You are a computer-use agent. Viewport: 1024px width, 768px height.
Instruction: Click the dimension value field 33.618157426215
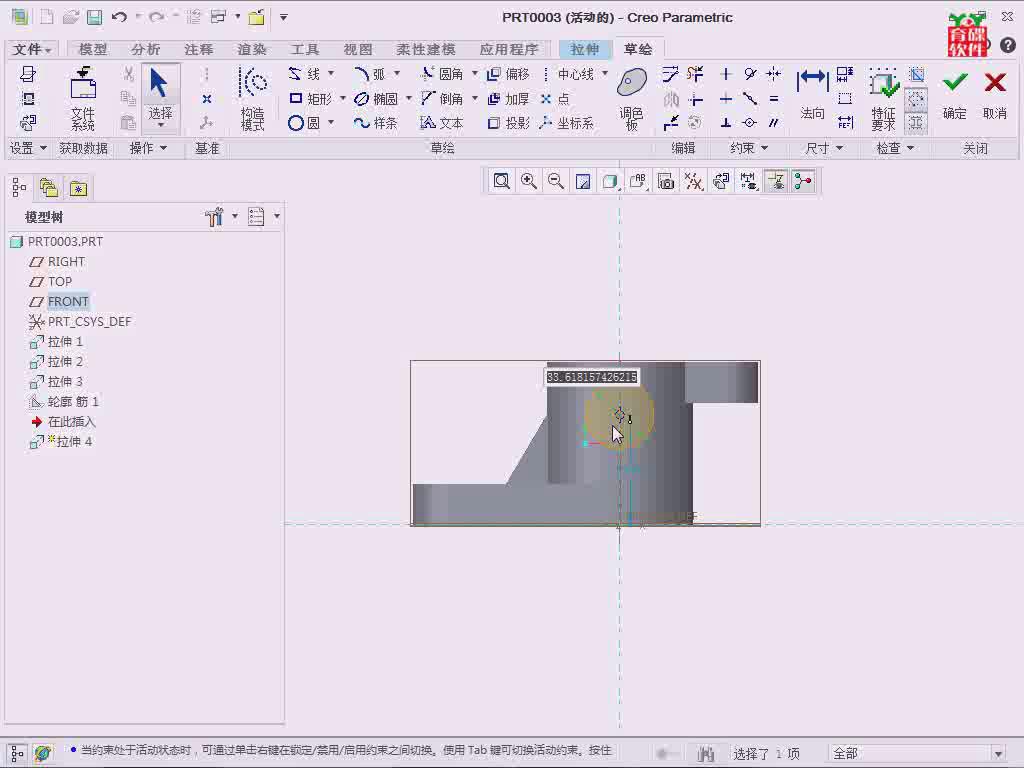(x=592, y=377)
